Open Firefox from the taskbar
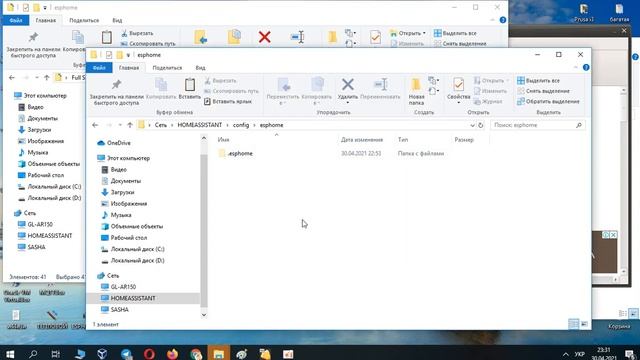This screenshot has width=640, height=360. (172, 354)
